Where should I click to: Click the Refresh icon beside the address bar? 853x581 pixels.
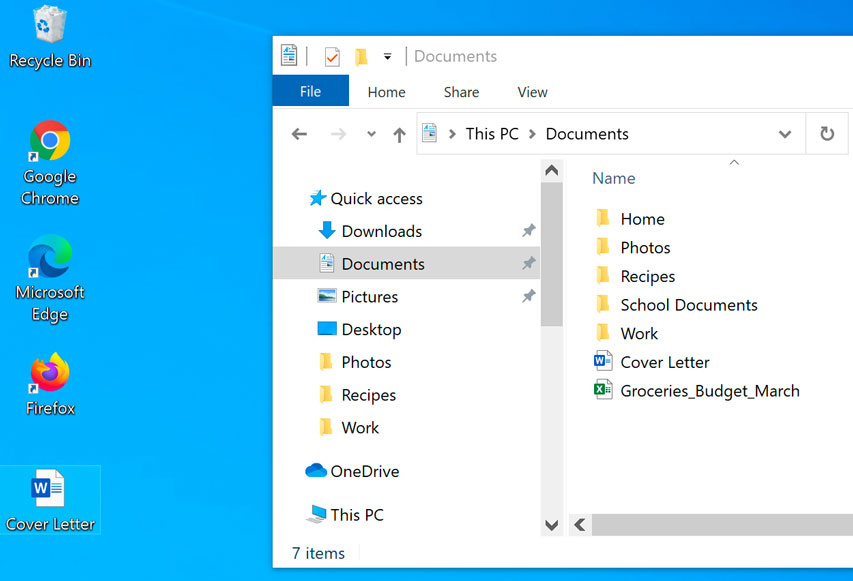click(x=827, y=133)
